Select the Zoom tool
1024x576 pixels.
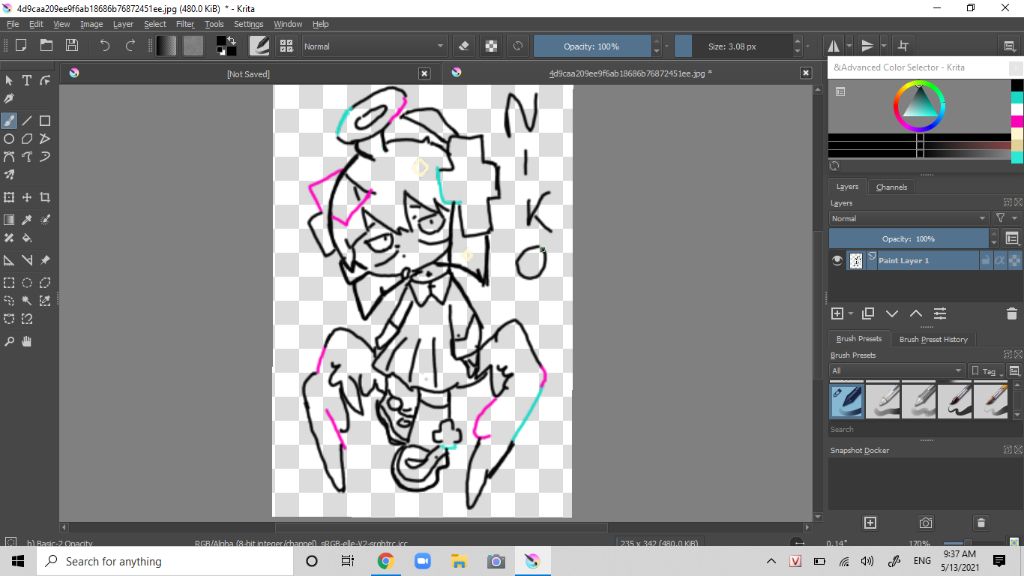click(9, 342)
